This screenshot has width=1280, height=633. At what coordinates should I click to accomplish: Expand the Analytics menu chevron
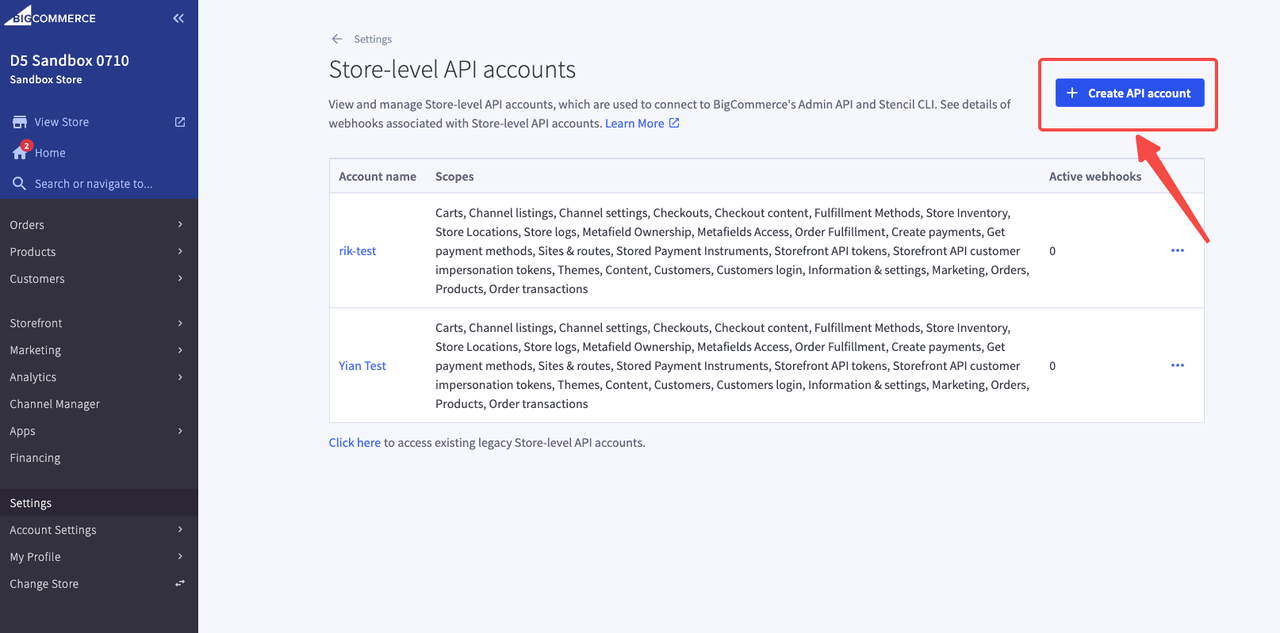point(180,377)
